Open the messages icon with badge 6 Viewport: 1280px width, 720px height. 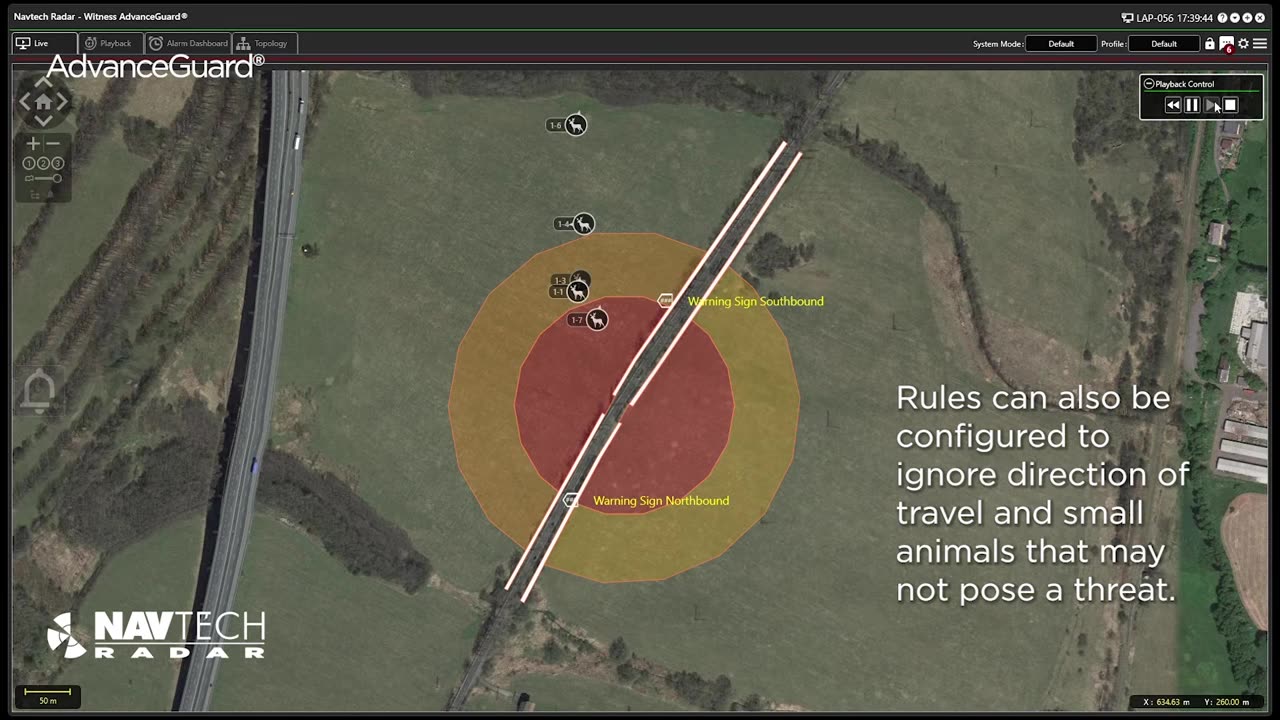[x=1227, y=44]
